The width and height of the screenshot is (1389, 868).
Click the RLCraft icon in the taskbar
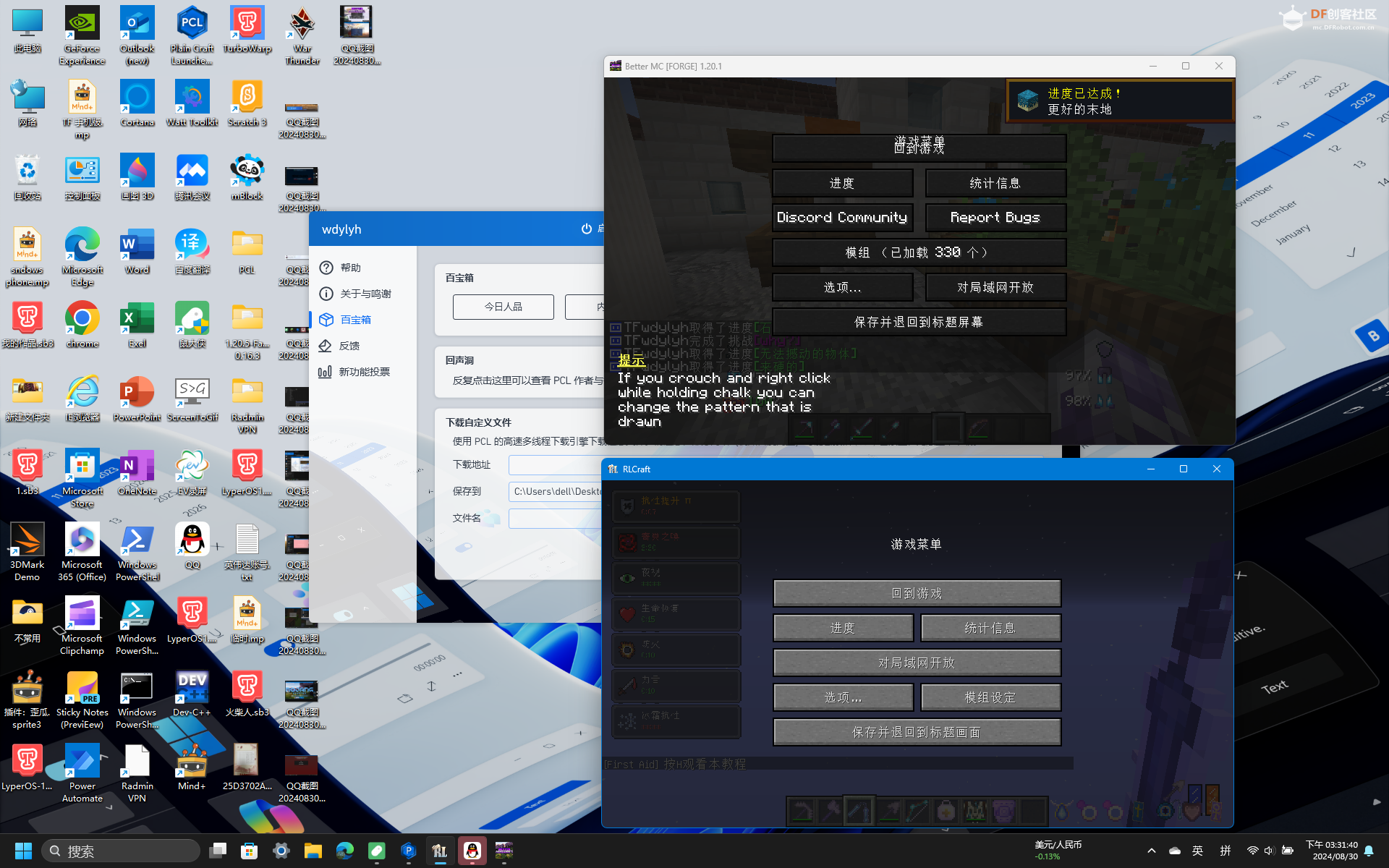point(440,851)
